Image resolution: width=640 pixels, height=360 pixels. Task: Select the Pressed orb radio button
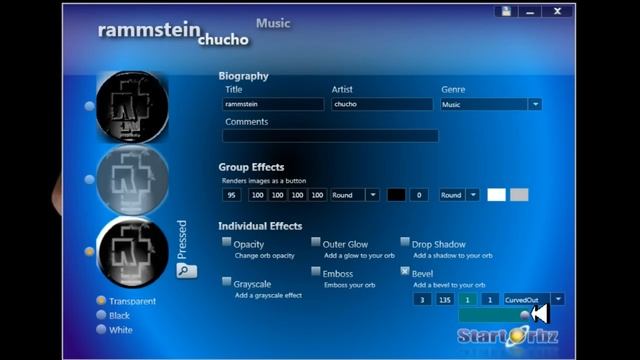[89, 251]
